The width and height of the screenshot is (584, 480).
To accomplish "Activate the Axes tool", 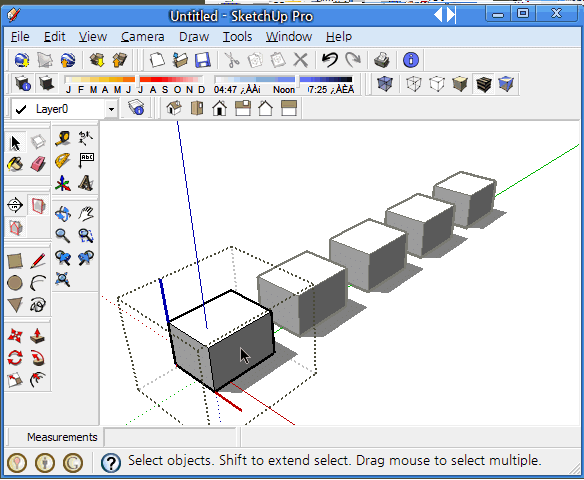I will [63, 183].
